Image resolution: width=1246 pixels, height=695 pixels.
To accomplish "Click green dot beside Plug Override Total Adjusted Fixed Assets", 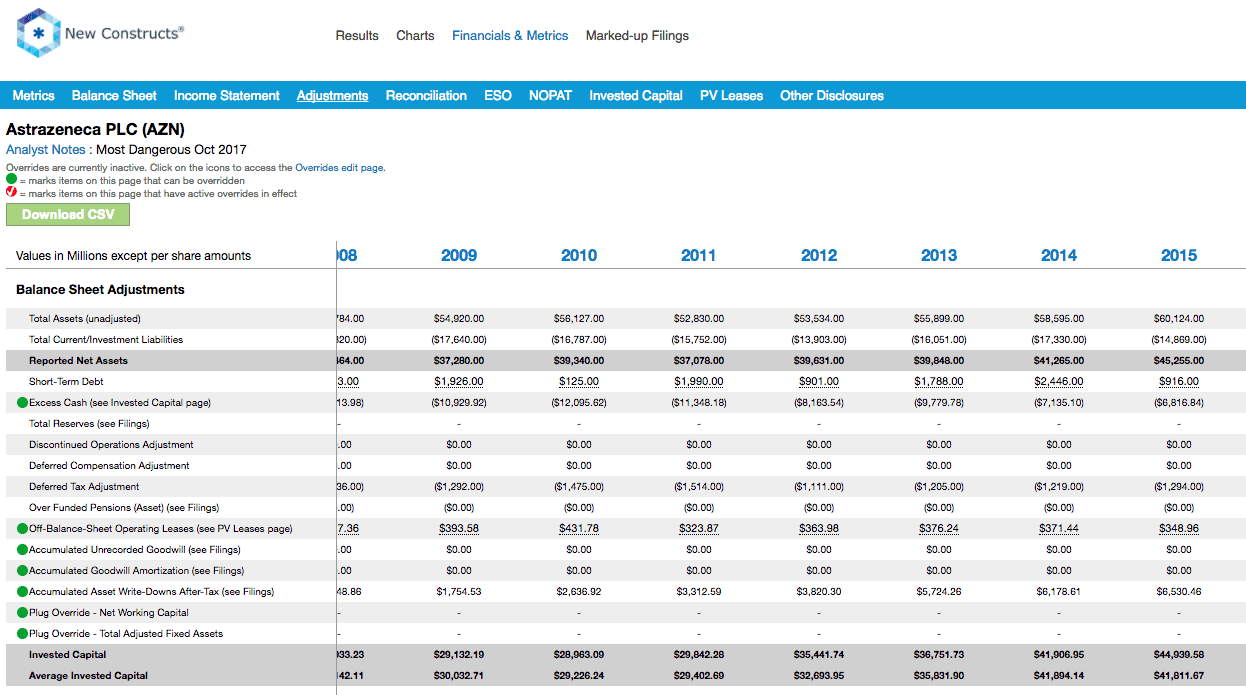I will 22,634.
